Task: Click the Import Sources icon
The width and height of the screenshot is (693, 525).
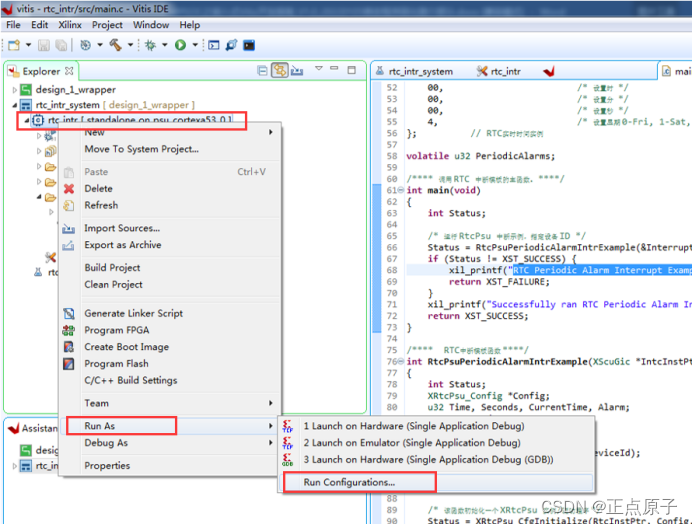Action: [x=69, y=228]
